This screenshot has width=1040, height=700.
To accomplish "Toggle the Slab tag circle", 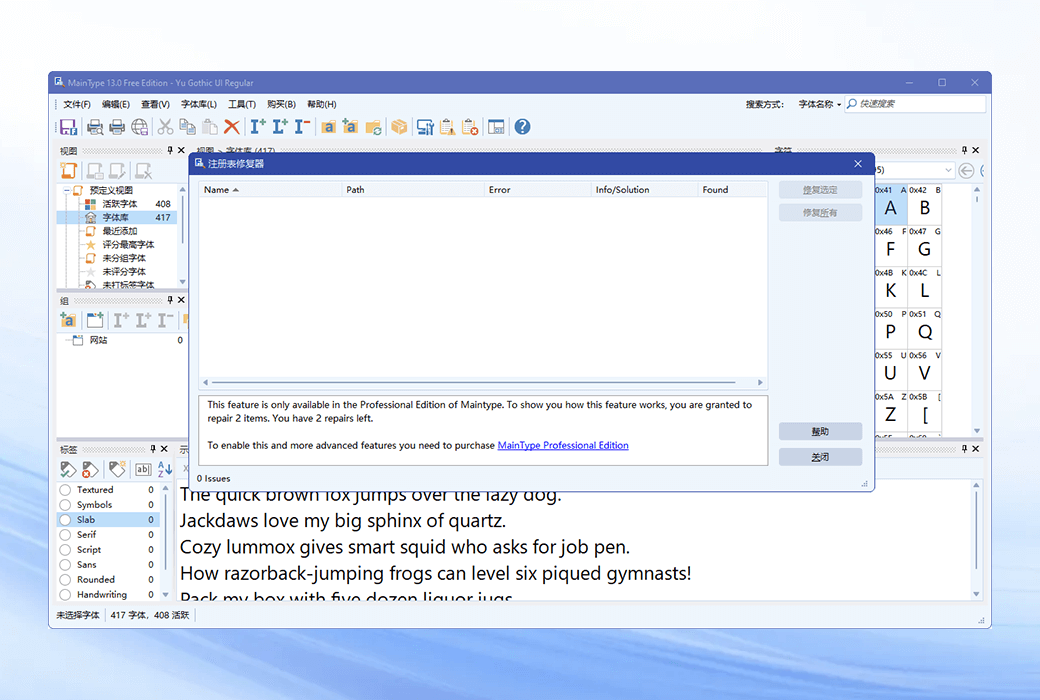I will coord(65,520).
